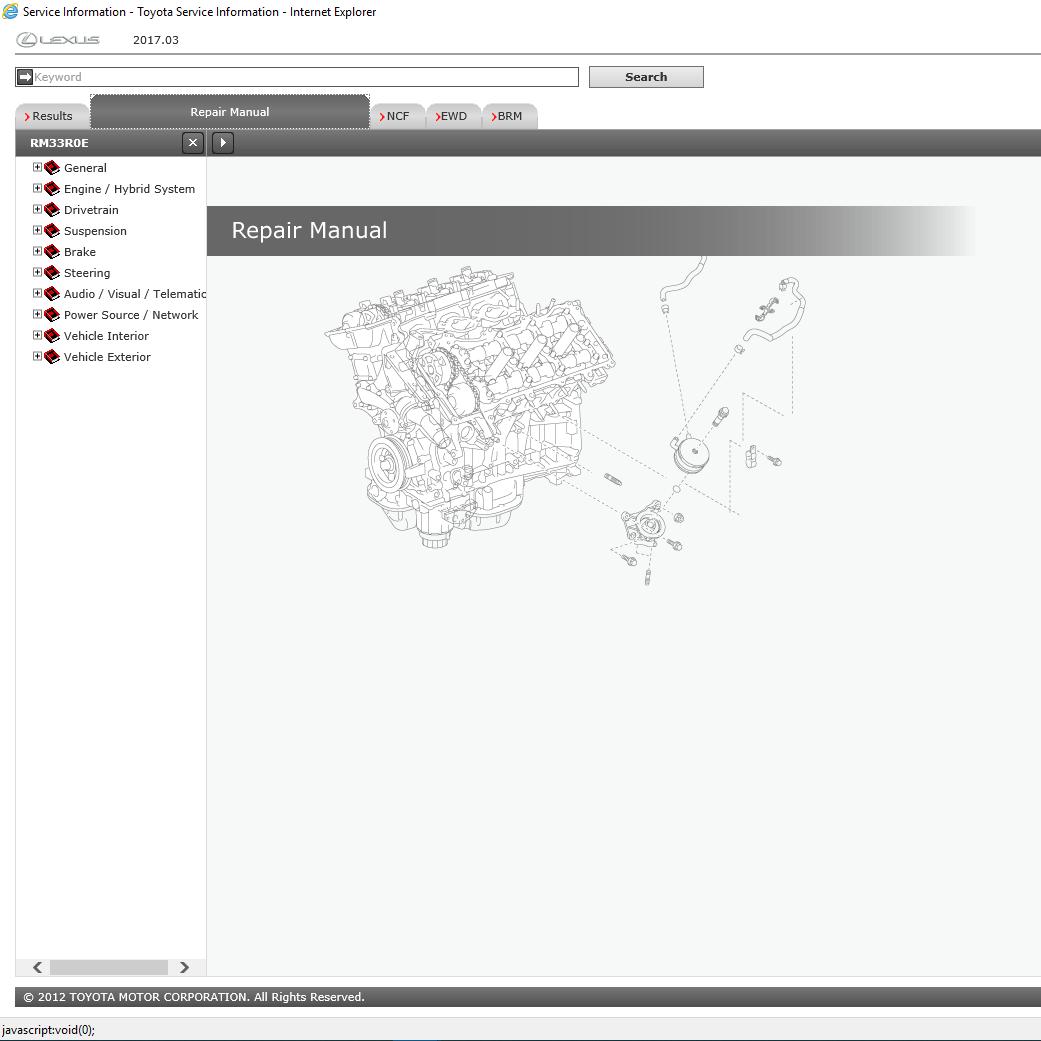Screen dimensions: 1041x1041
Task: Open the Engine / Hybrid System label
Action: click(129, 189)
